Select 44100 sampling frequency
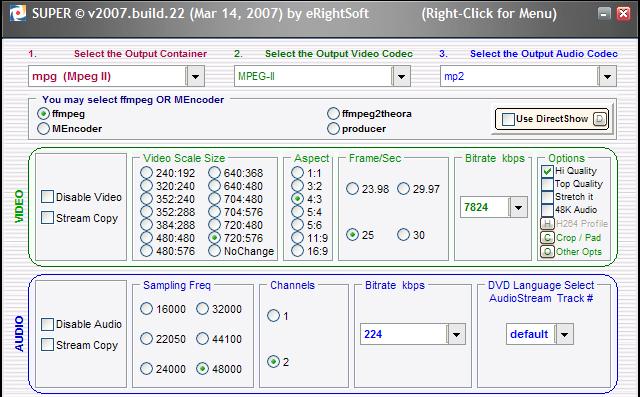 coord(202,339)
